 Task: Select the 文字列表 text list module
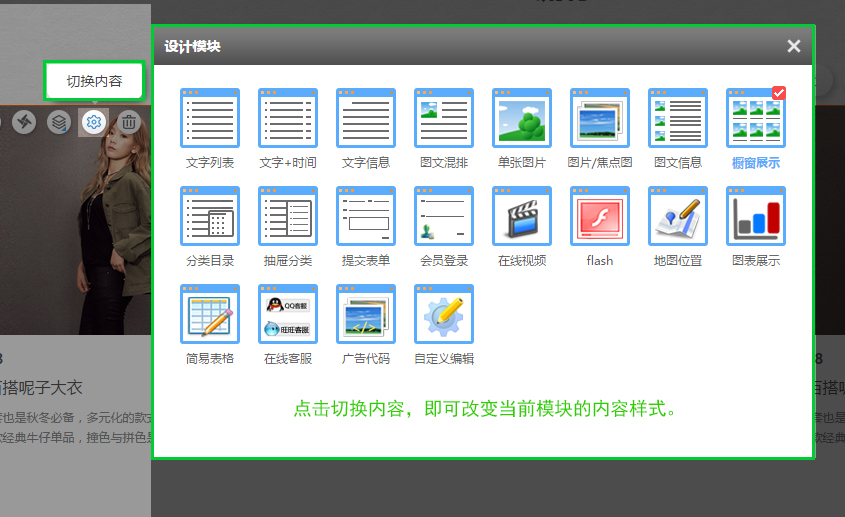(x=210, y=119)
